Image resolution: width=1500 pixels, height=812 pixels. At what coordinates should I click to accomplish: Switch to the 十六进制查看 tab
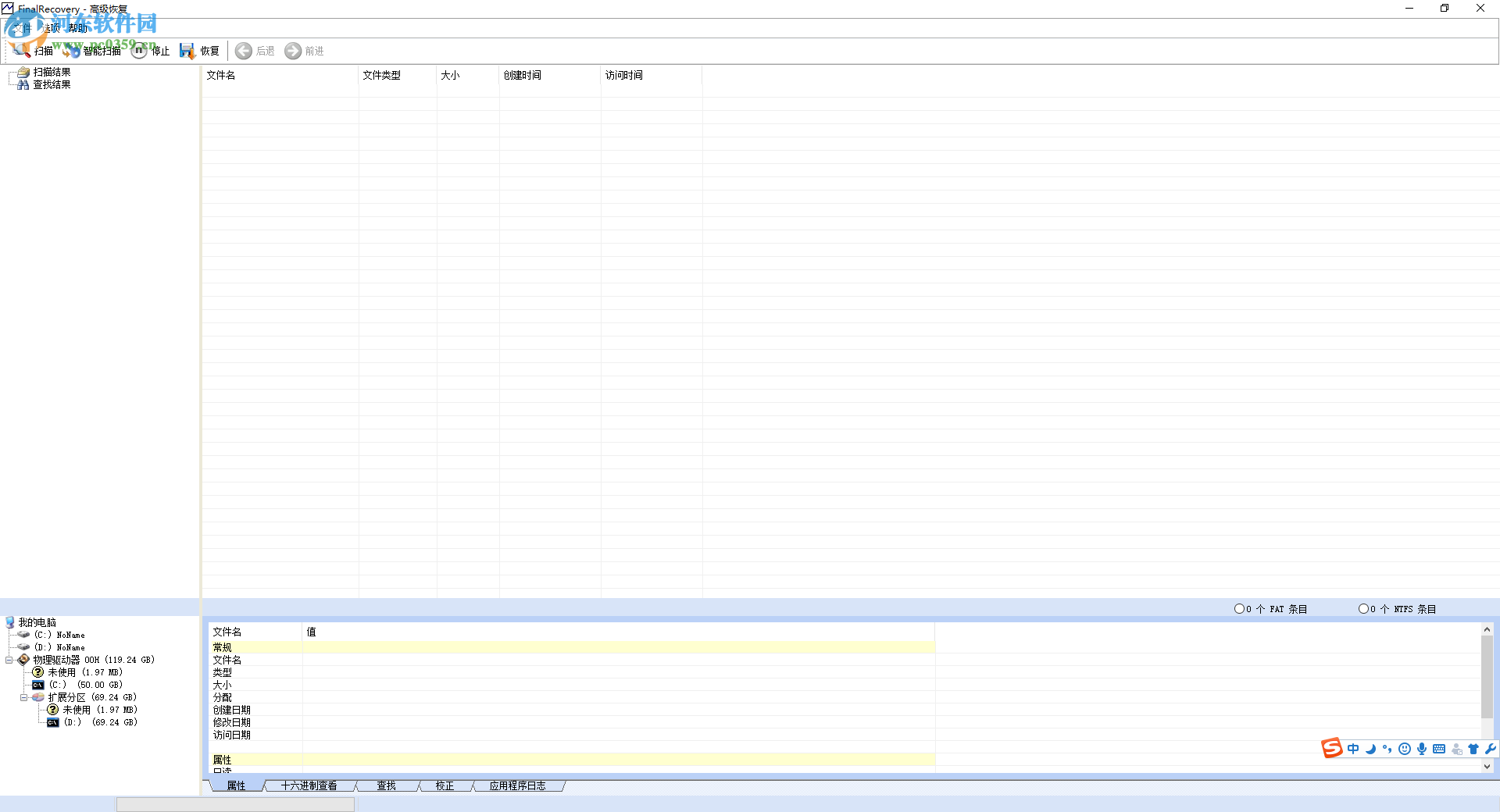pos(309,785)
